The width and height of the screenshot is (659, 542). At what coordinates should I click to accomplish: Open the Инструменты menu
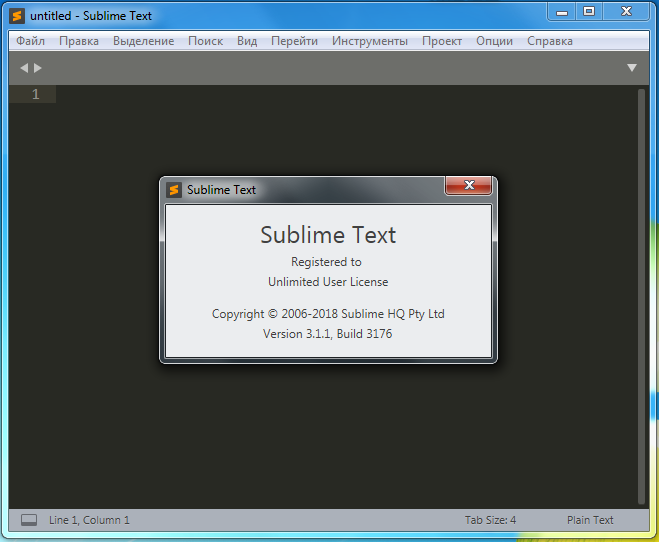click(x=370, y=41)
